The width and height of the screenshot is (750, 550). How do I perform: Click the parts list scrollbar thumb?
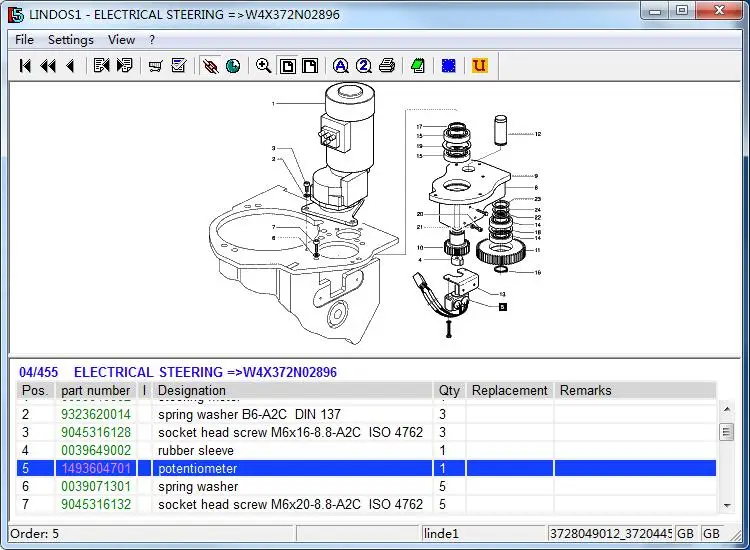pos(727,432)
